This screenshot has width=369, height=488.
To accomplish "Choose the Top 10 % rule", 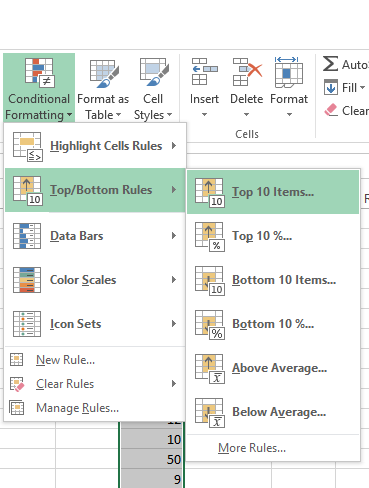I will [x=273, y=236].
